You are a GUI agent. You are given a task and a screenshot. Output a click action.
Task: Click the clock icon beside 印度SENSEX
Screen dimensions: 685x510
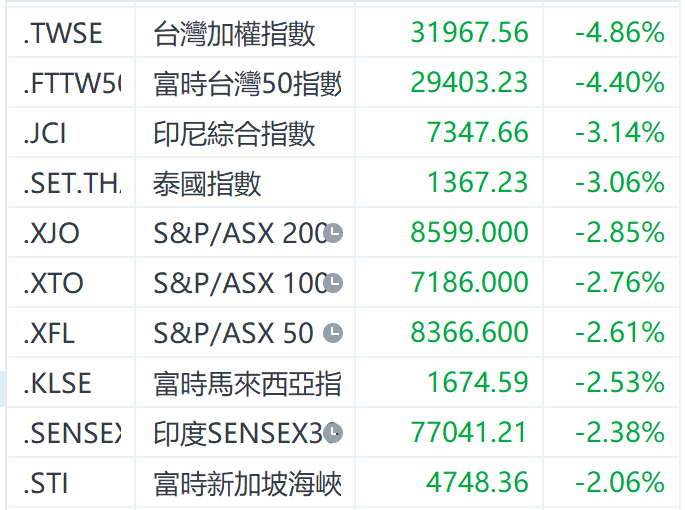(x=334, y=433)
